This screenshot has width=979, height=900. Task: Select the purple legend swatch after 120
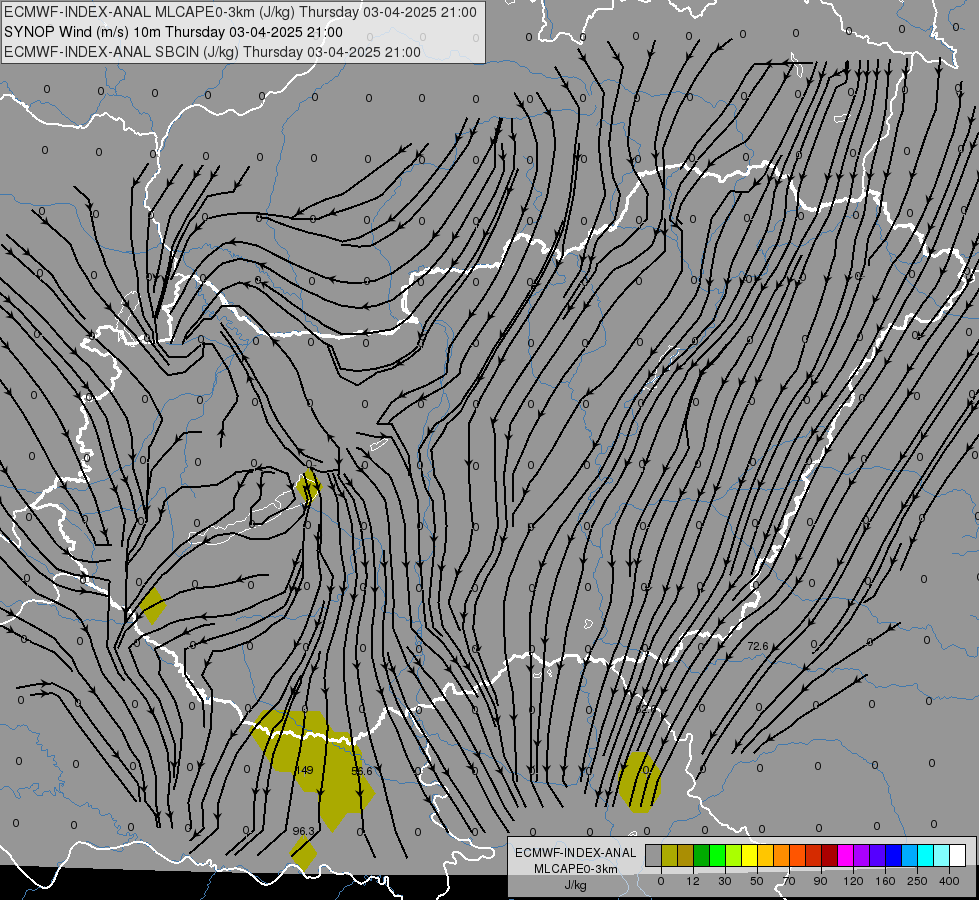tap(862, 855)
